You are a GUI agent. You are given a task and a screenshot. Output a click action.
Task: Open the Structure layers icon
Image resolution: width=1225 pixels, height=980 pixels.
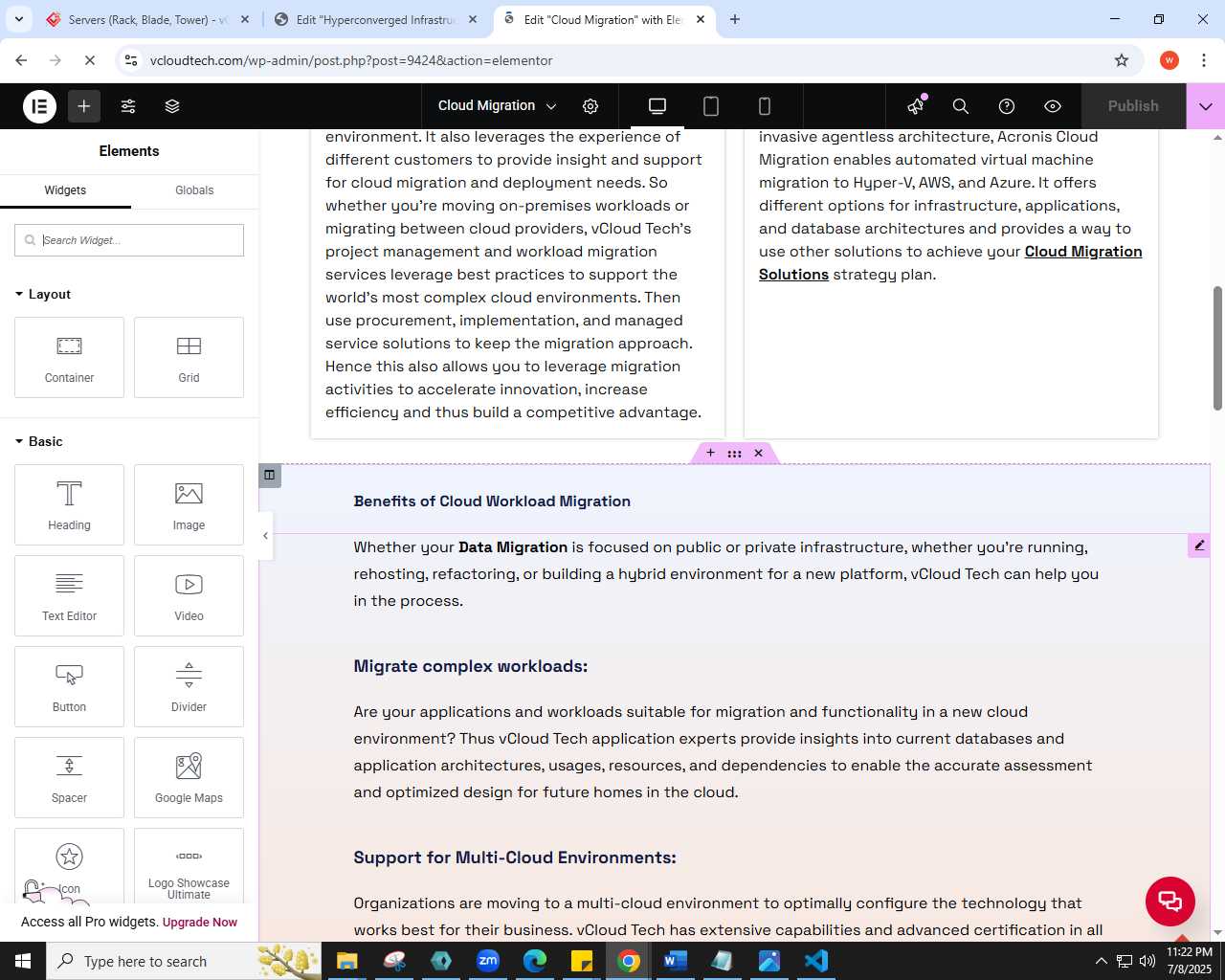(x=172, y=106)
